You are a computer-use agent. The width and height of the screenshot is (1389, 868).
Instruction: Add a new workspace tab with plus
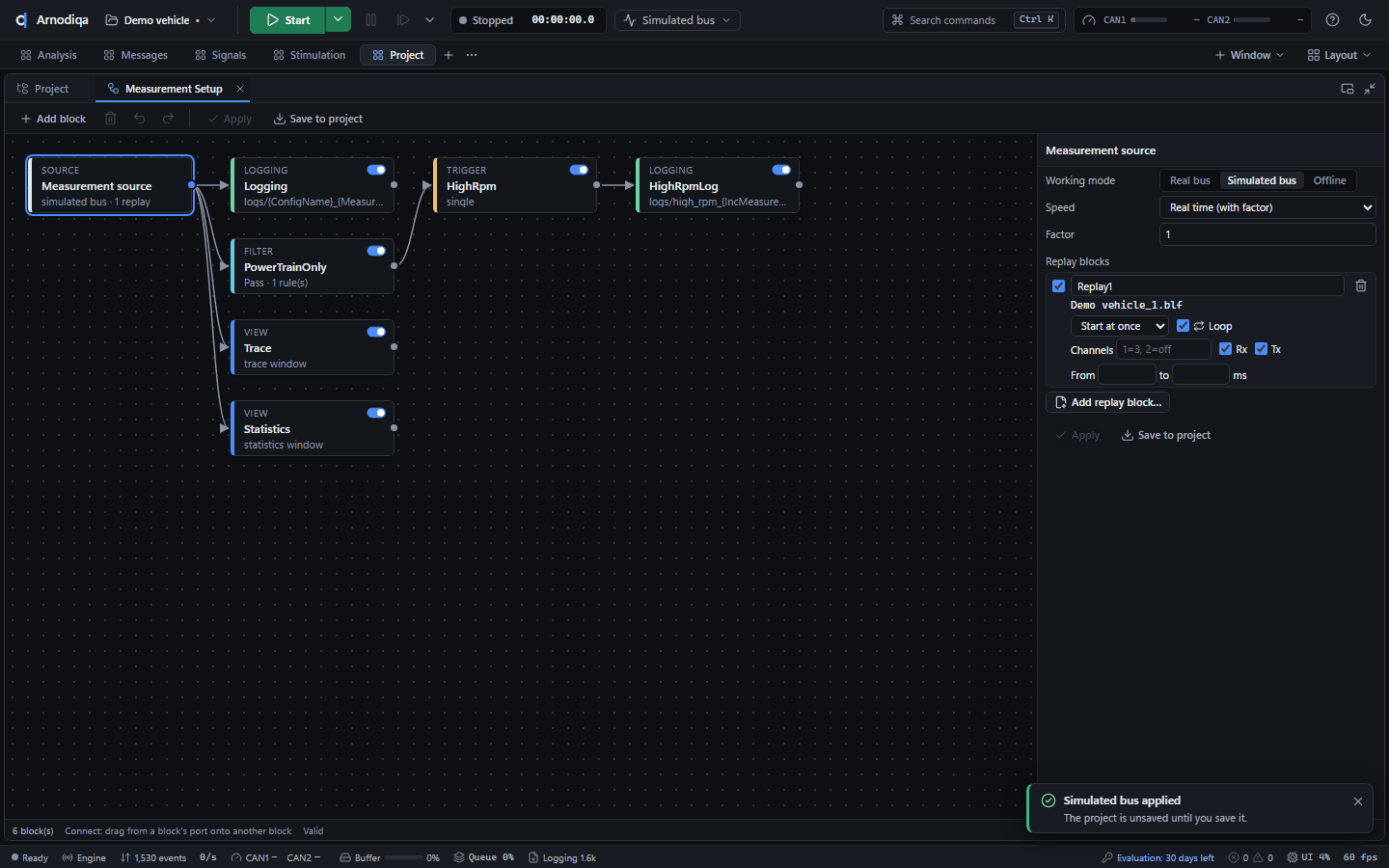pos(449,55)
